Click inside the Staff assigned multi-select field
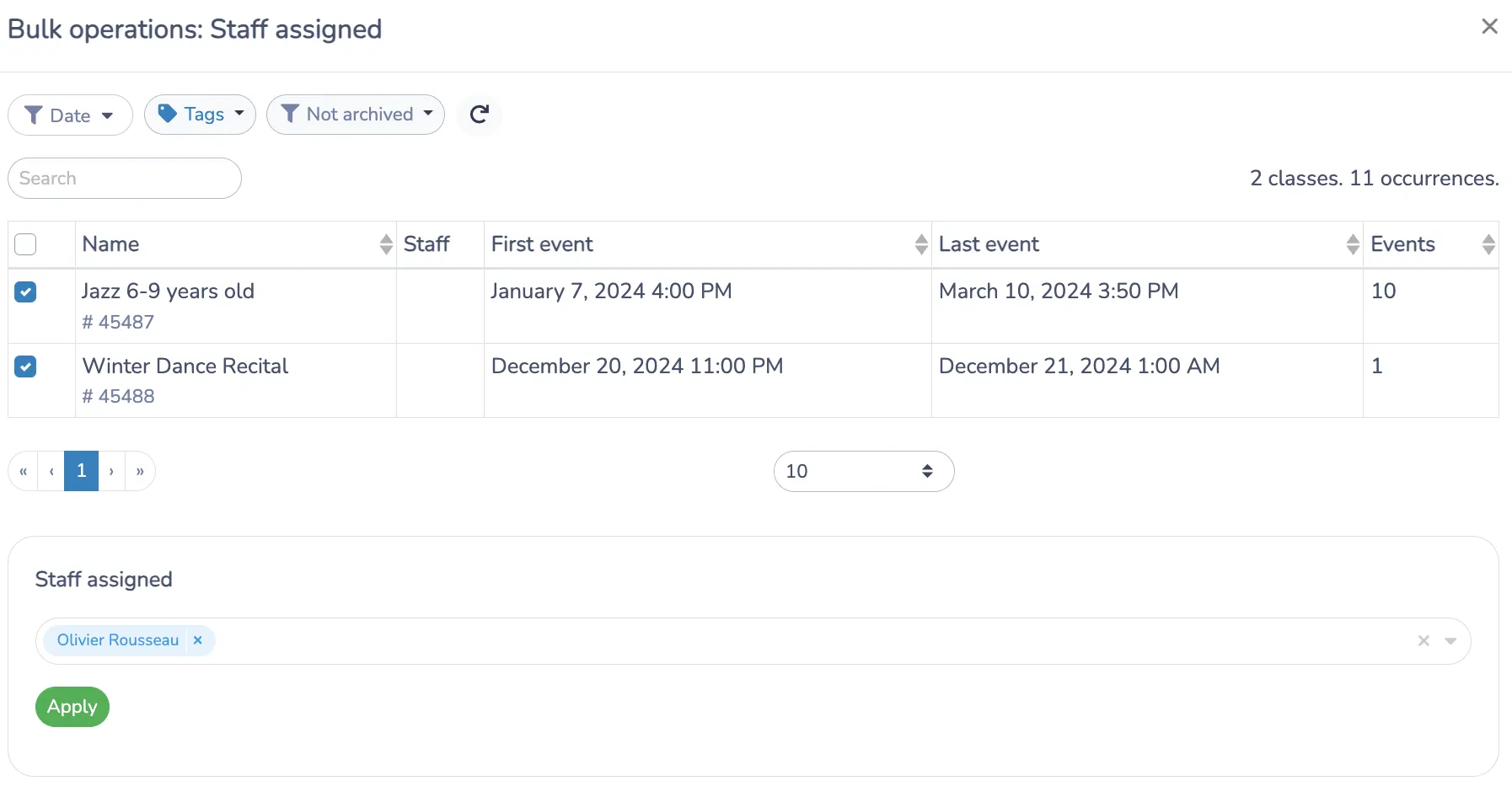This screenshot has height=797, width=1512. (x=753, y=641)
